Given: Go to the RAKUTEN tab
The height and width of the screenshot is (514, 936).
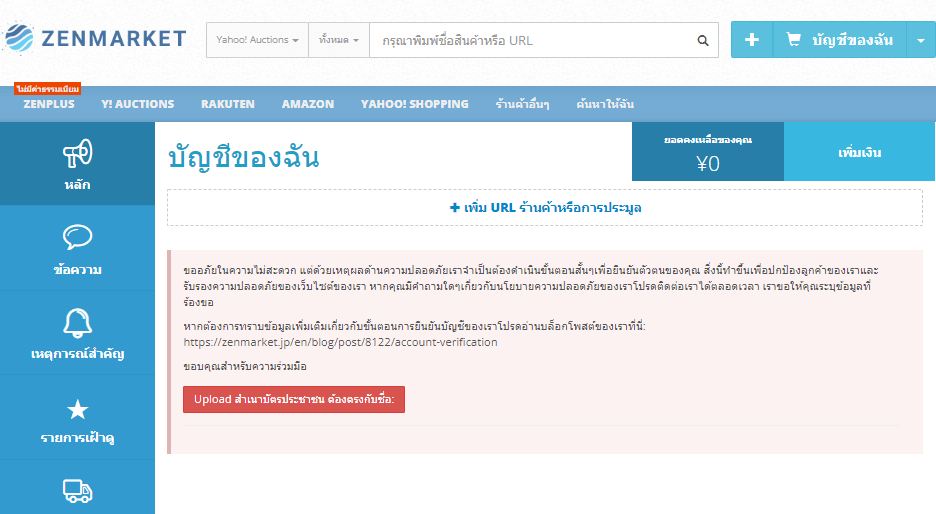Looking at the screenshot, I should [227, 104].
